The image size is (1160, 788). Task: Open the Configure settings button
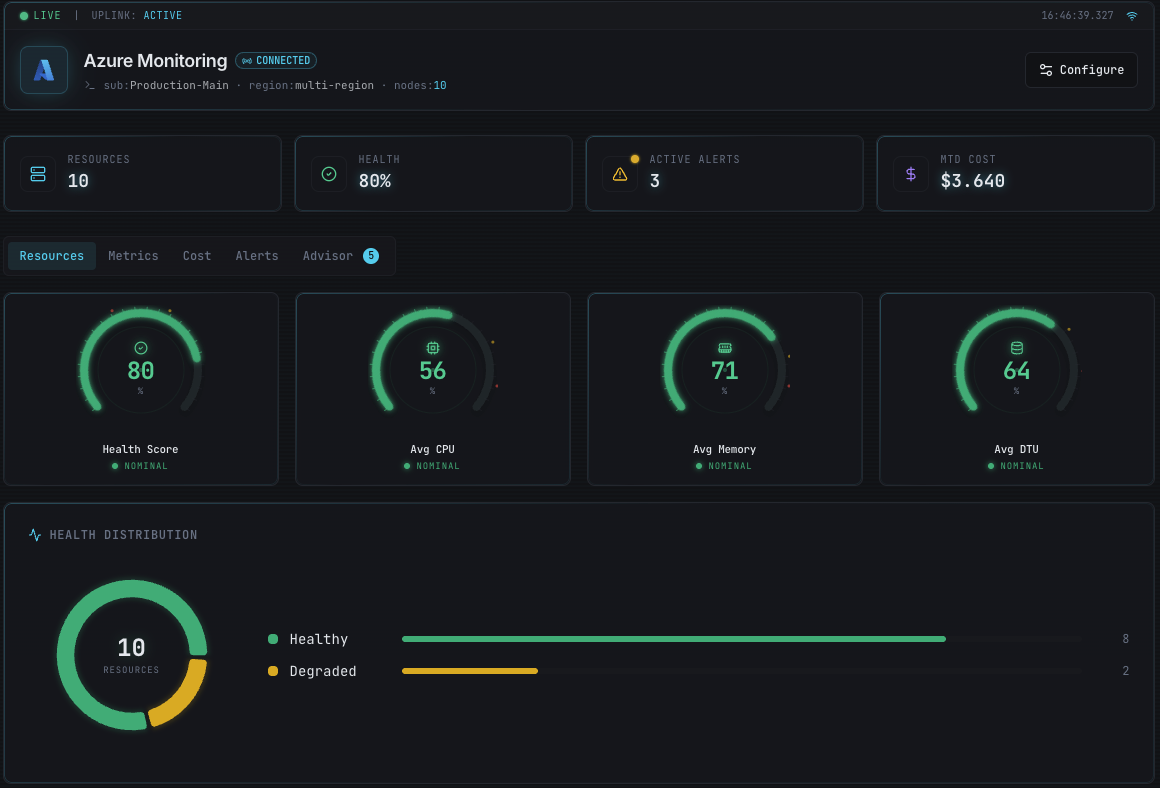click(x=1081, y=70)
